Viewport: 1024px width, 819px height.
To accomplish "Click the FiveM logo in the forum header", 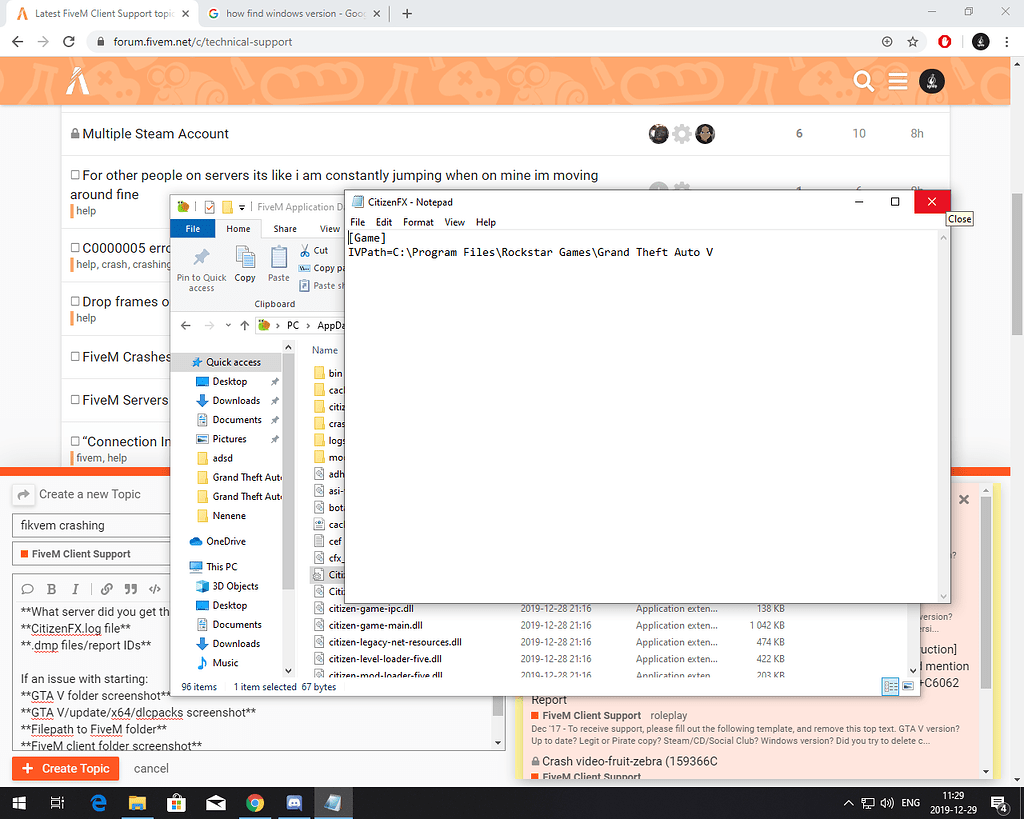I will [x=77, y=82].
